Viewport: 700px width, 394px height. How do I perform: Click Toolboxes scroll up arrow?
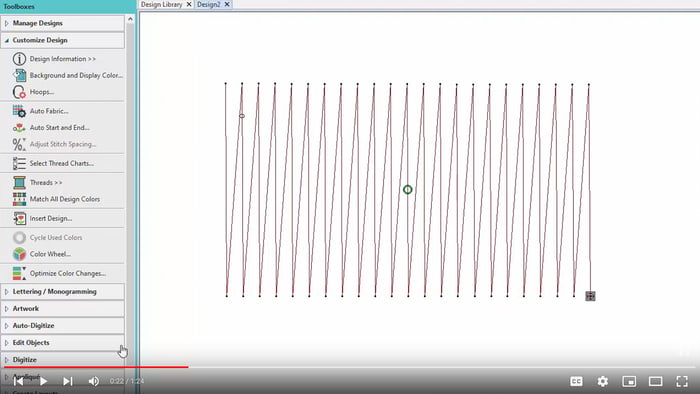point(130,19)
